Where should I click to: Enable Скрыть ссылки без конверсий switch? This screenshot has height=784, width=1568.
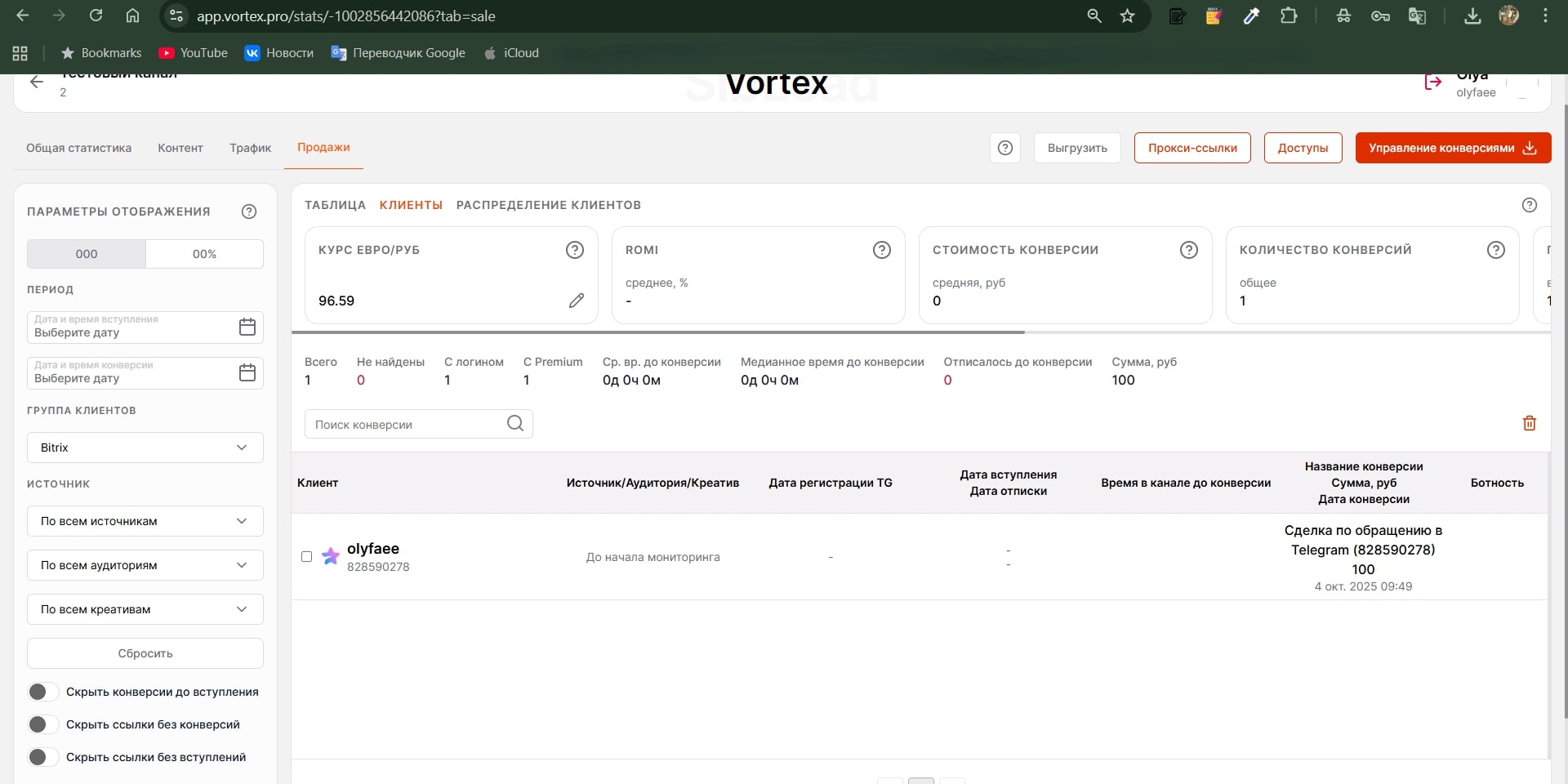[42, 724]
